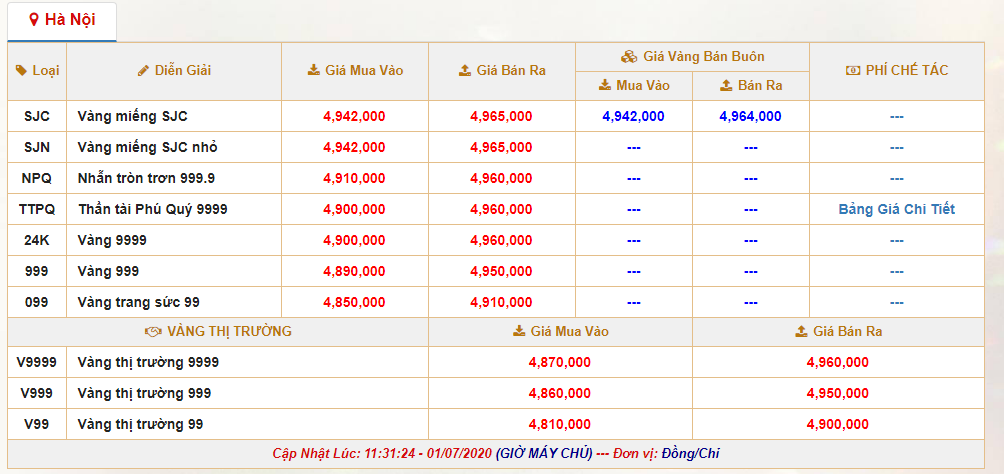Click the Vàng 999 description

108,271
